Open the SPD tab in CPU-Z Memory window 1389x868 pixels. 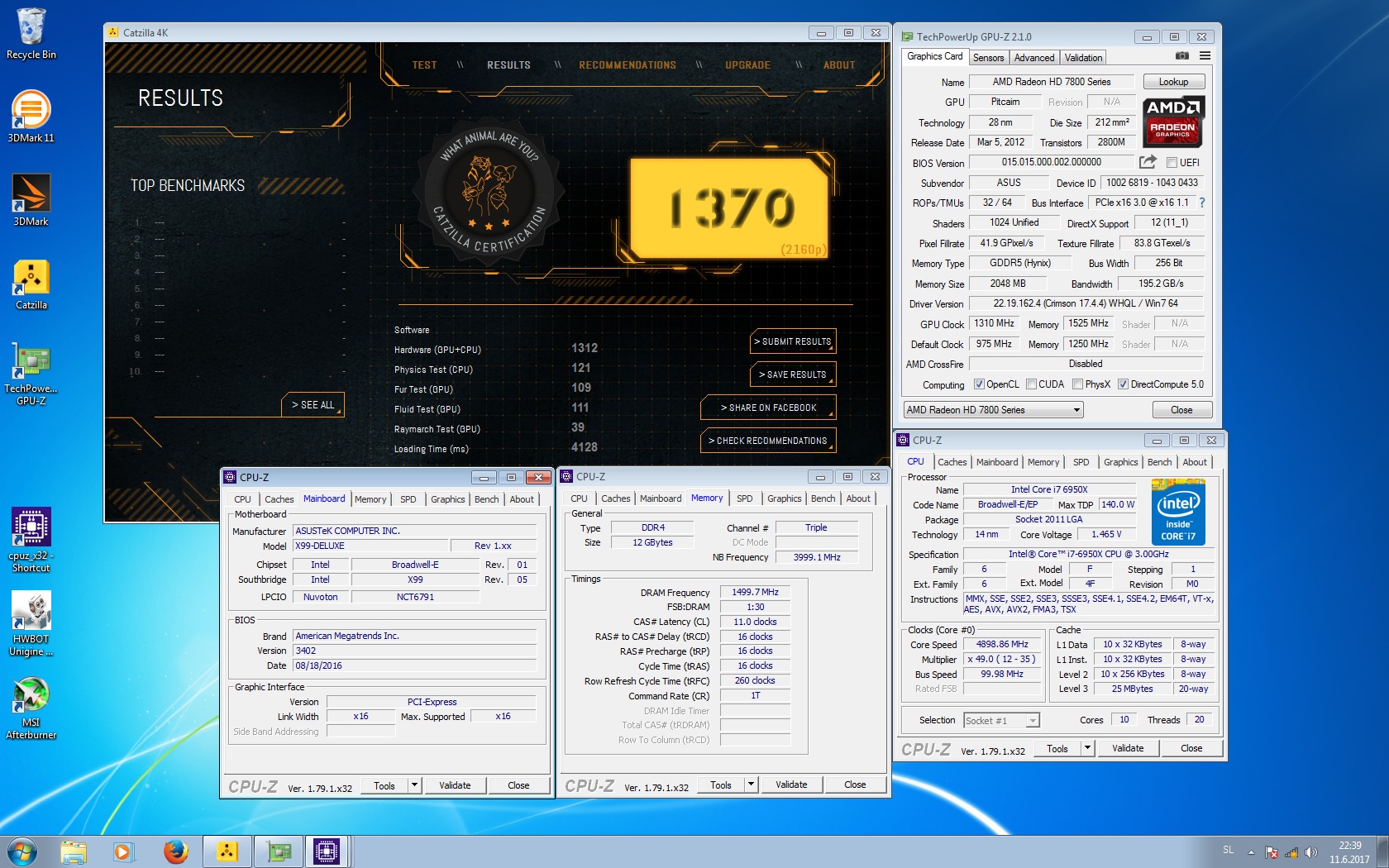click(x=744, y=498)
